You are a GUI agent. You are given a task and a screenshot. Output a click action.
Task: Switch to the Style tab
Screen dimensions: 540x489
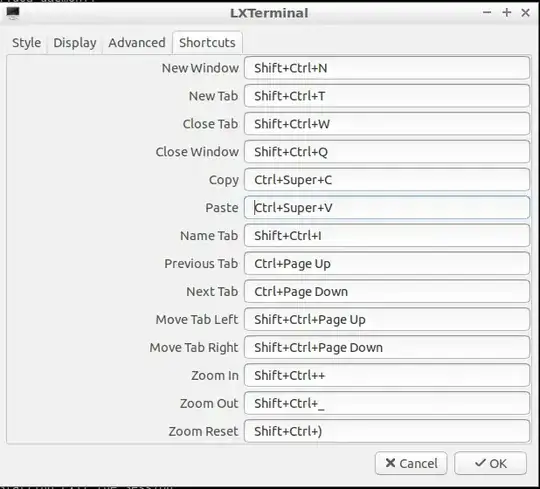click(x=27, y=43)
